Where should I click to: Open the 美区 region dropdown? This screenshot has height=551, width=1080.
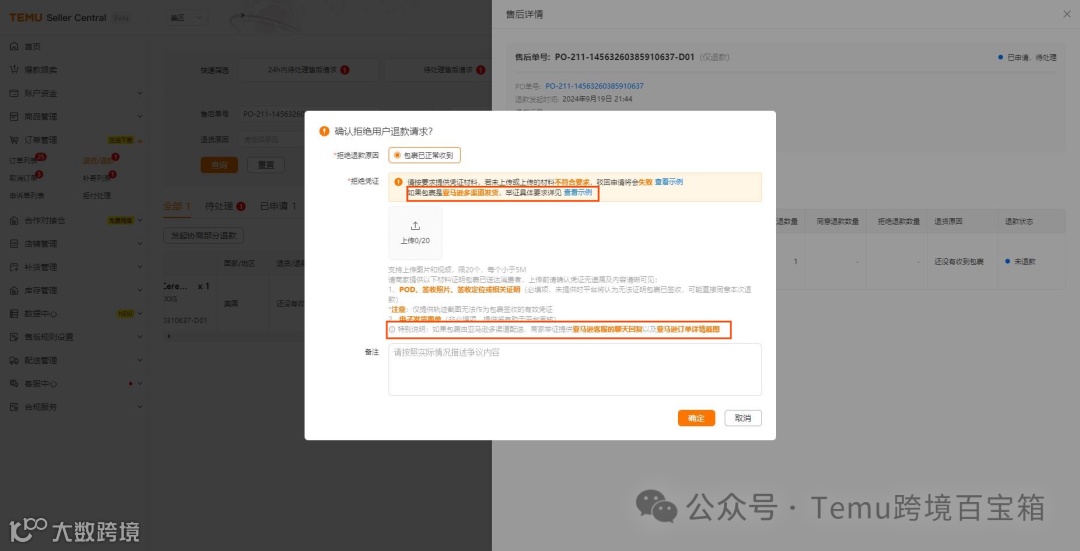(x=187, y=18)
